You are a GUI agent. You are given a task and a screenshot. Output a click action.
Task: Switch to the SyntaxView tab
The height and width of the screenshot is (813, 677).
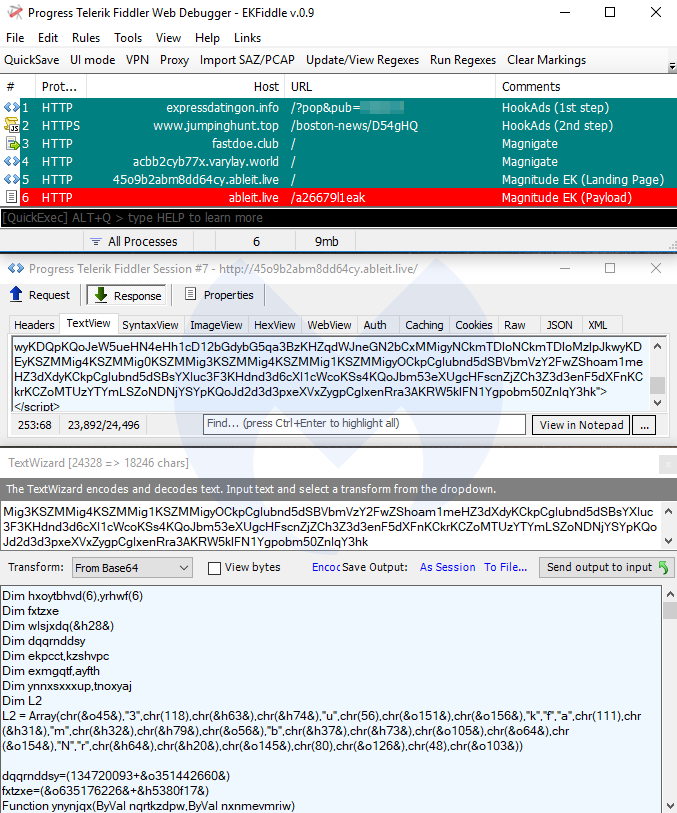[150, 325]
